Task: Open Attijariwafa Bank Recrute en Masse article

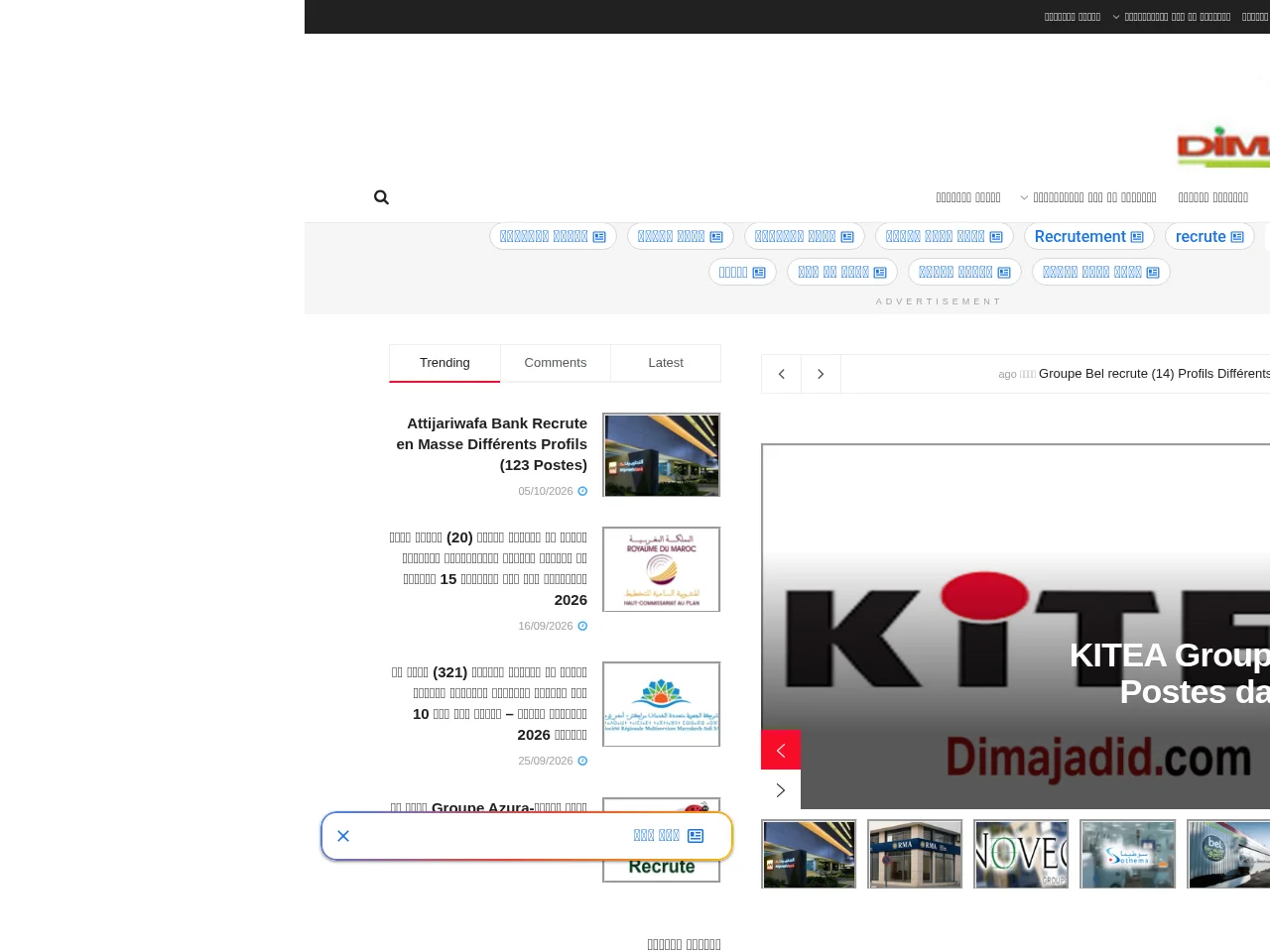Action: point(492,444)
